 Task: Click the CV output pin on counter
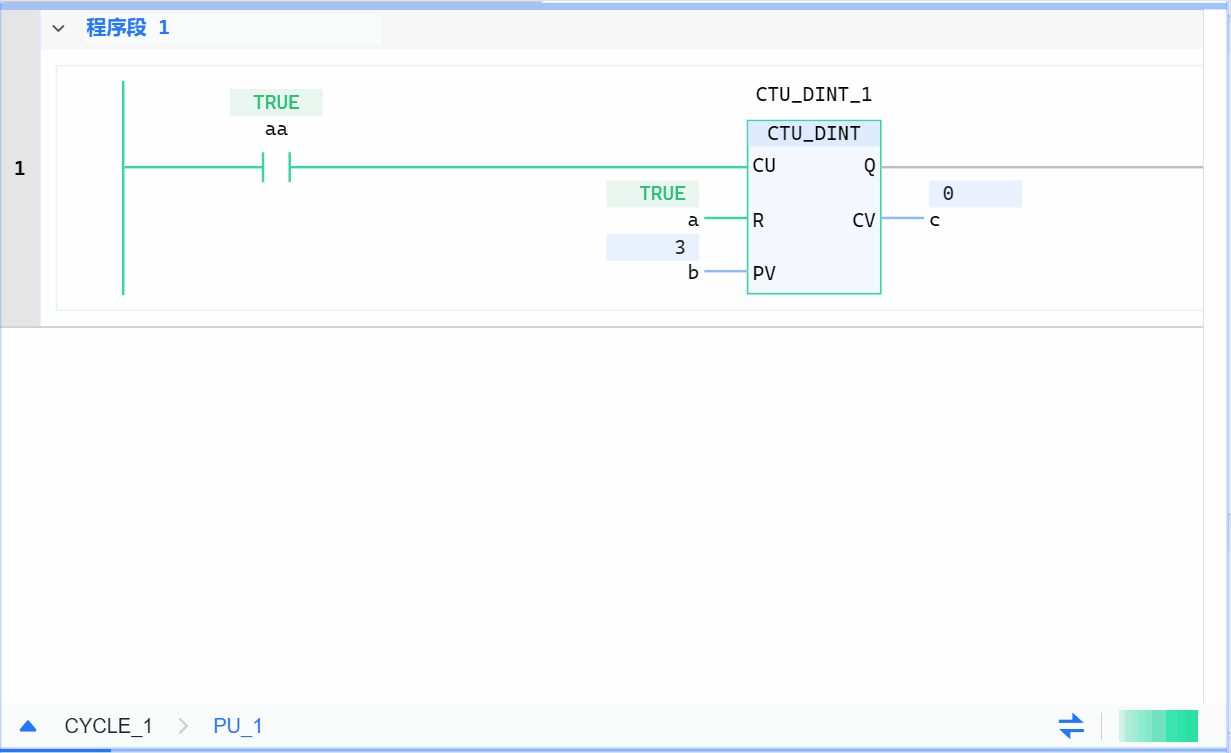coord(863,220)
